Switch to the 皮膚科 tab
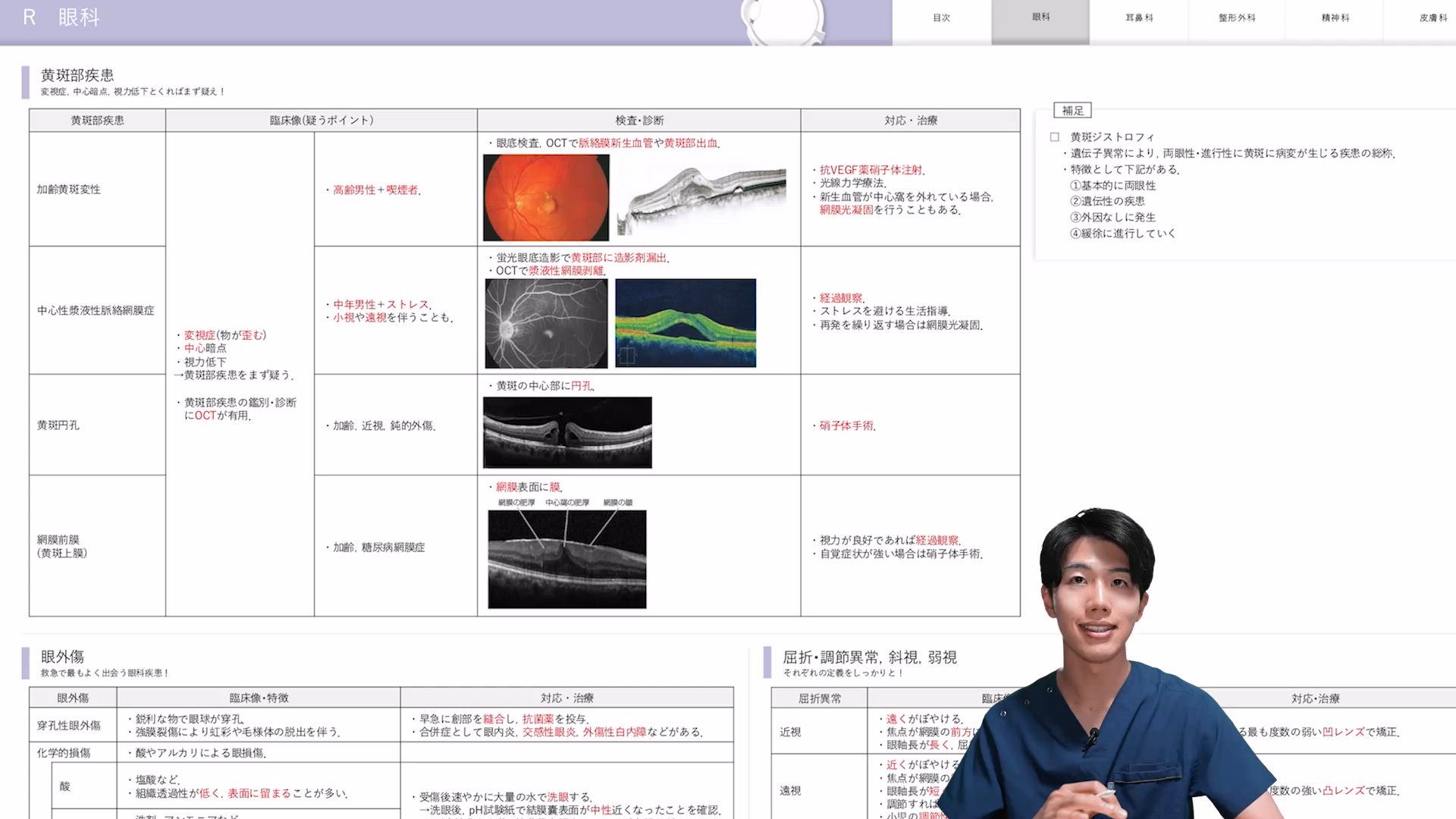The width and height of the screenshot is (1456, 819). 1432,17
